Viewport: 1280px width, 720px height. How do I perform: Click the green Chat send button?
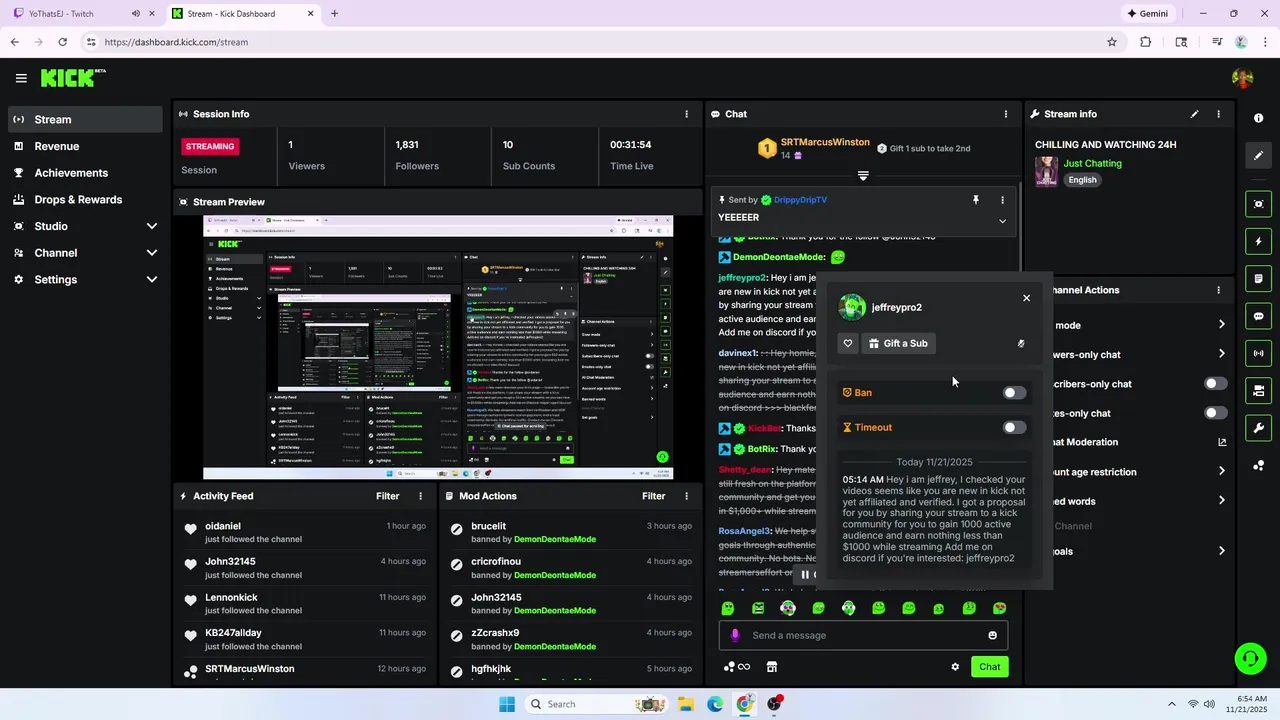coord(989,667)
